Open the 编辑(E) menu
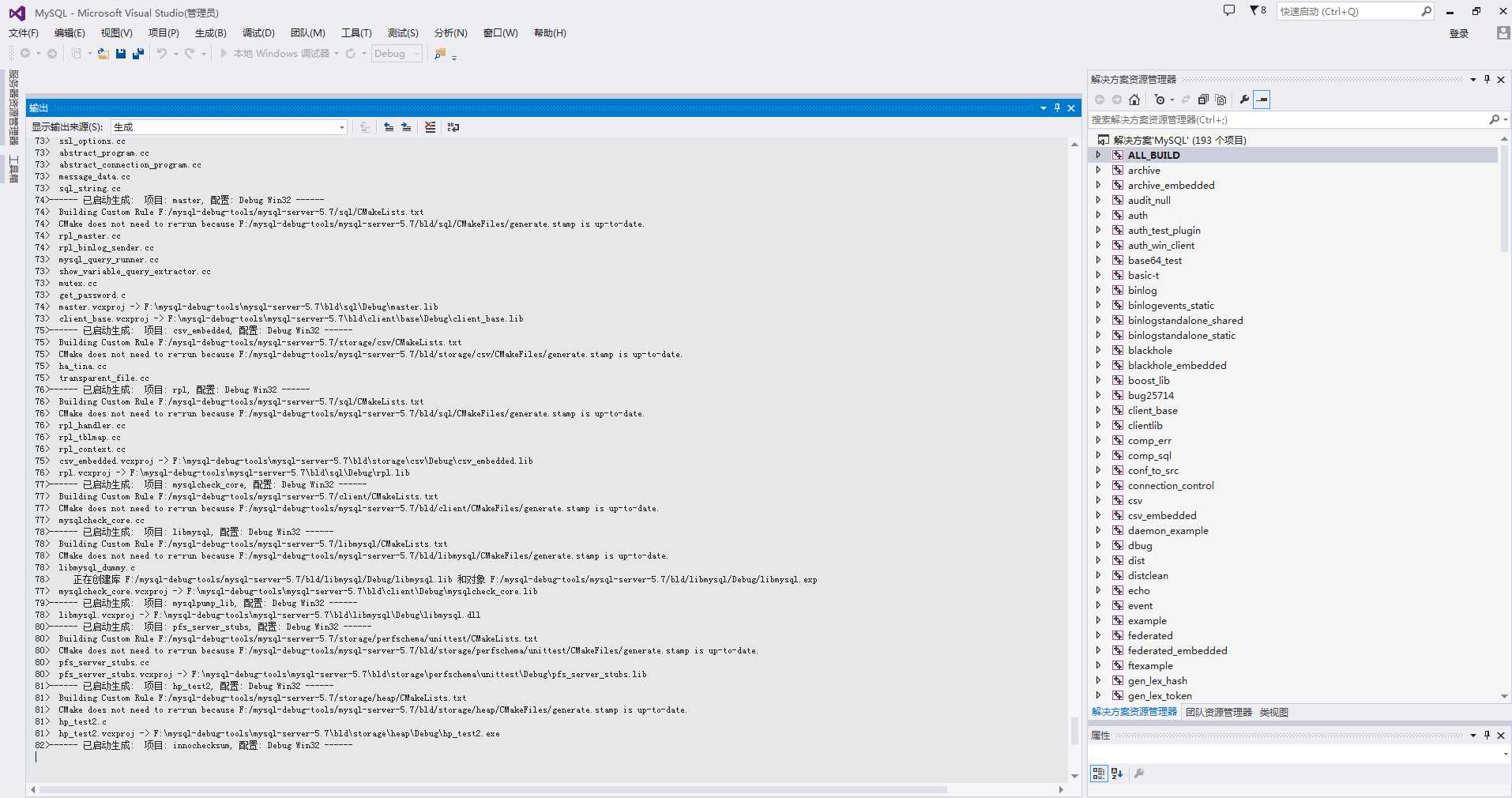This screenshot has width=1512, height=798. [x=70, y=33]
